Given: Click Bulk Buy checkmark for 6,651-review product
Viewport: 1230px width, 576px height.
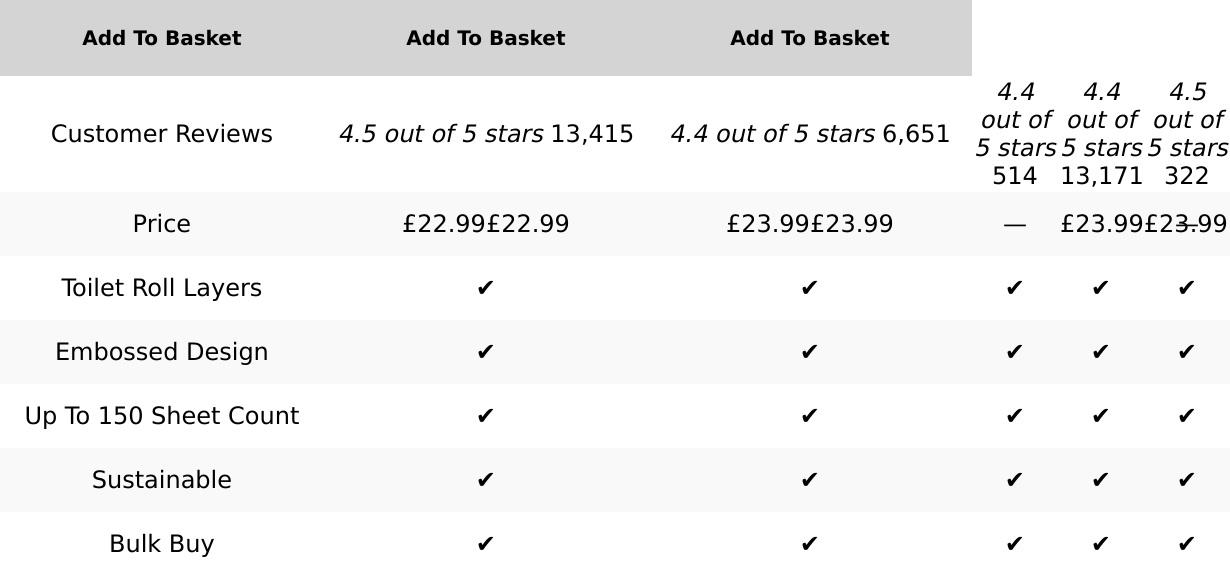Looking at the screenshot, I should [x=809, y=544].
